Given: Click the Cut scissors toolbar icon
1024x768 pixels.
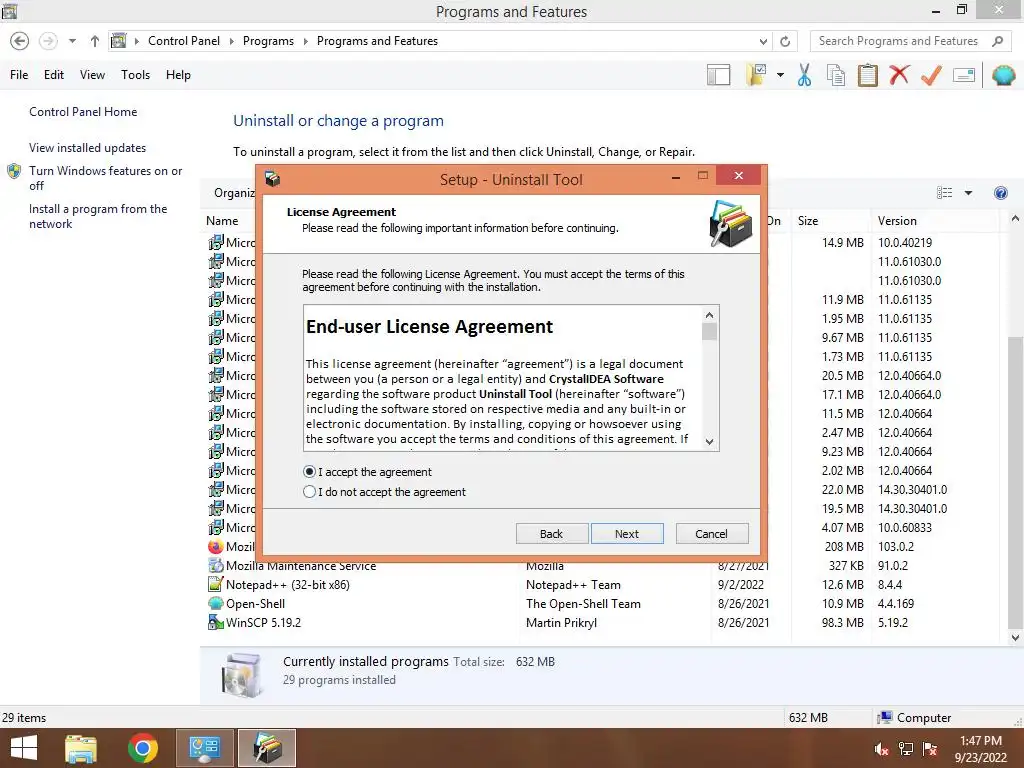Looking at the screenshot, I should 805,75.
